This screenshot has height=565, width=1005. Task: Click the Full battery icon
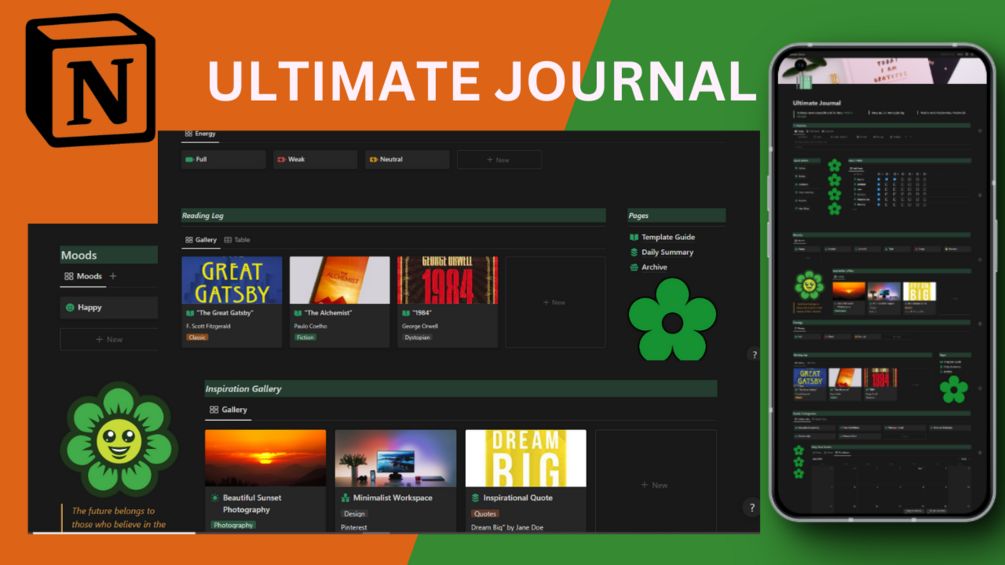click(189, 160)
